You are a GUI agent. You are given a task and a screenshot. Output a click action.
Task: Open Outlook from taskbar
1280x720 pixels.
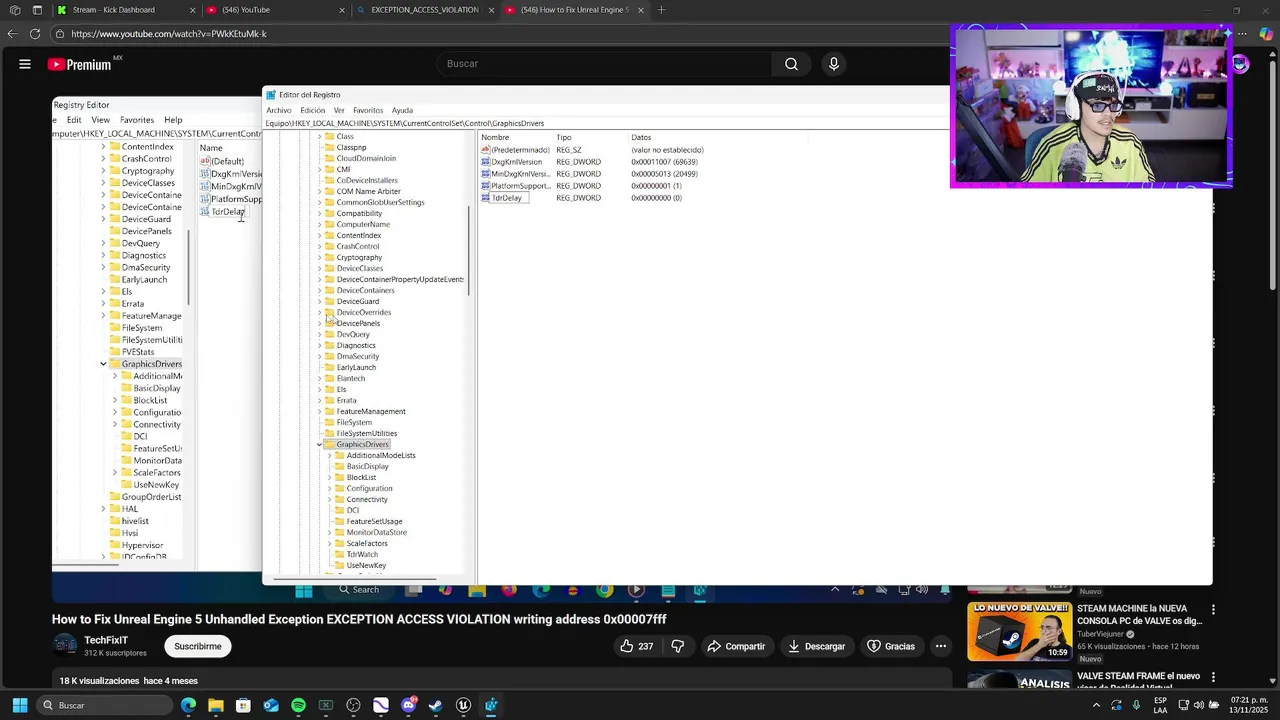[271, 705]
